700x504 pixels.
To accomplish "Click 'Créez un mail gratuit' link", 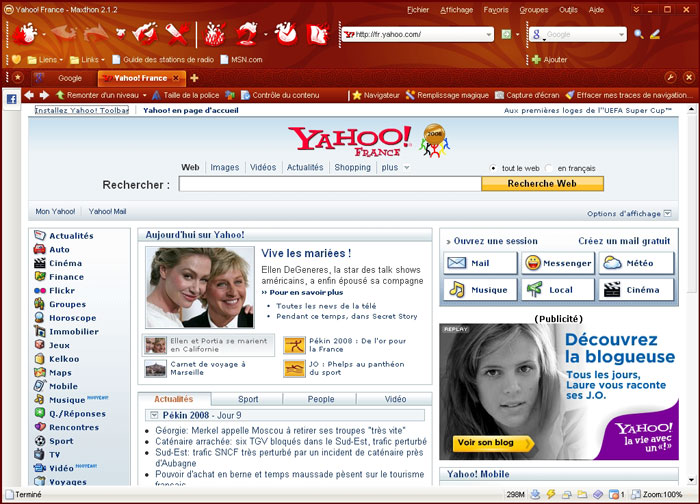I will coord(624,241).
